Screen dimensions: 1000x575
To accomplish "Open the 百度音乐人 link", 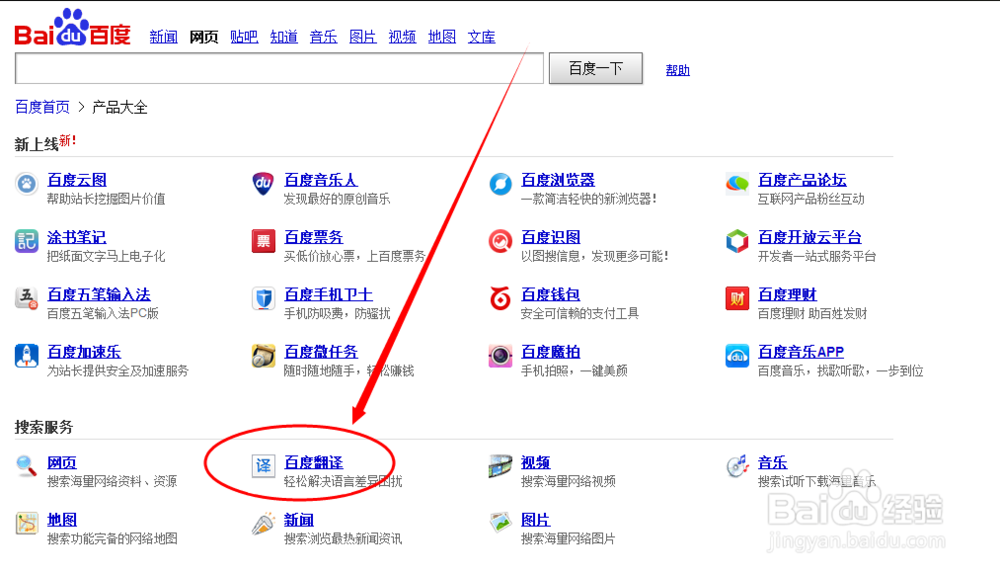I will [x=321, y=180].
